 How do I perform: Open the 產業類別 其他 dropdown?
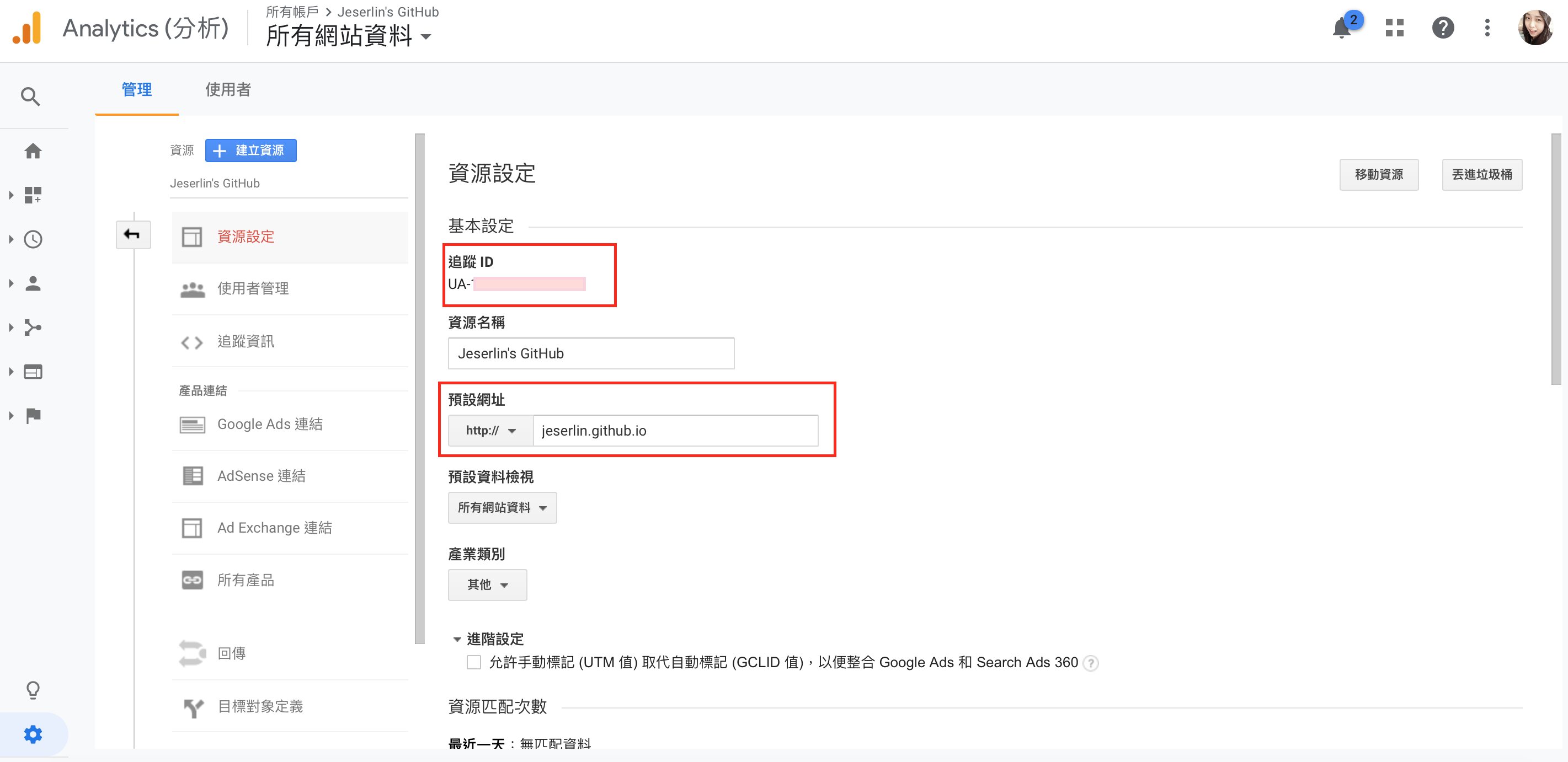pyautogui.click(x=488, y=585)
